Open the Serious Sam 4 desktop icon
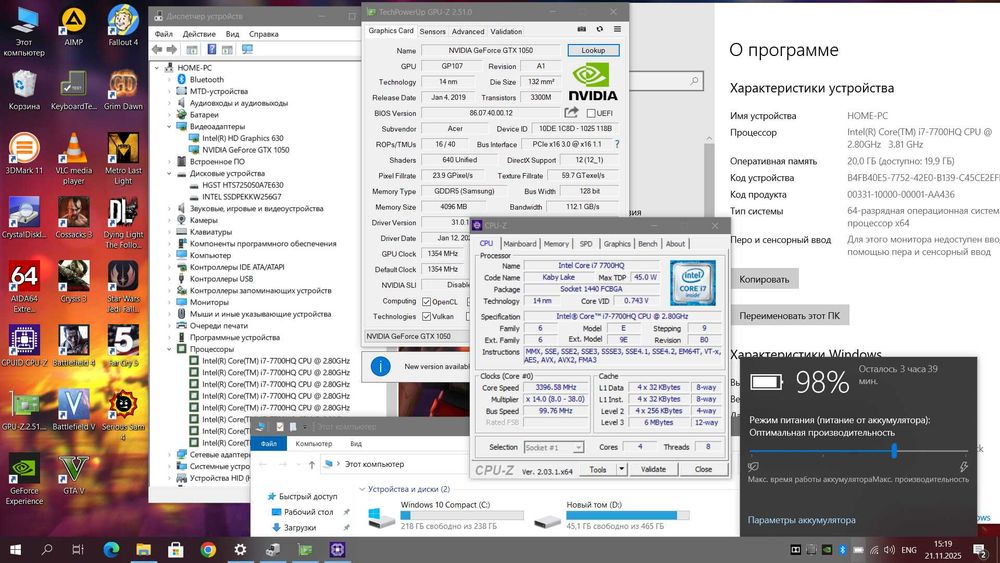Image resolution: width=1000 pixels, height=563 pixels. tap(123, 415)
